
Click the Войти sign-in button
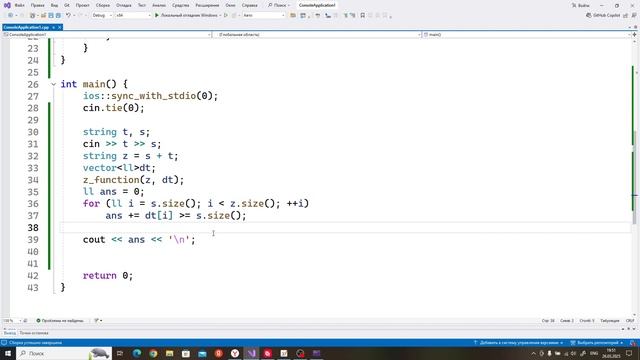coord(580,5)
